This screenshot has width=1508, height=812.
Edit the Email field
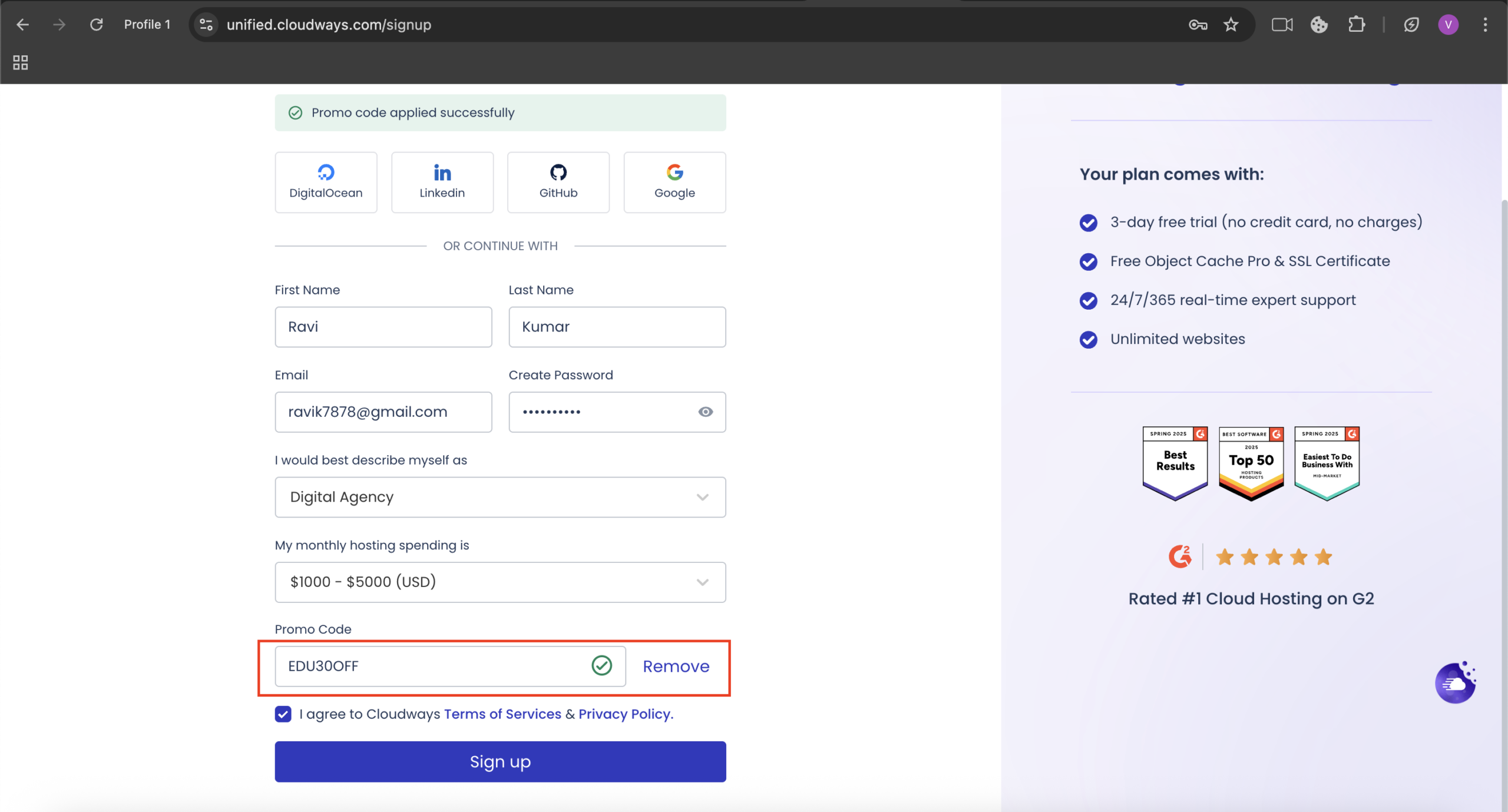[x=383, y=412]
